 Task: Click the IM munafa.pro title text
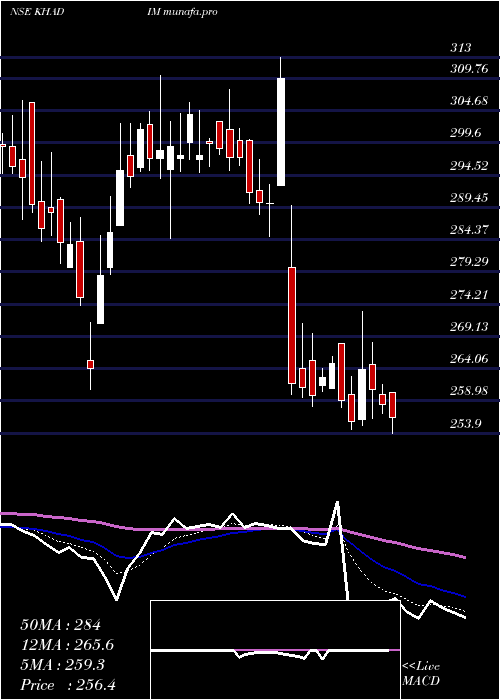pos(182,12)
